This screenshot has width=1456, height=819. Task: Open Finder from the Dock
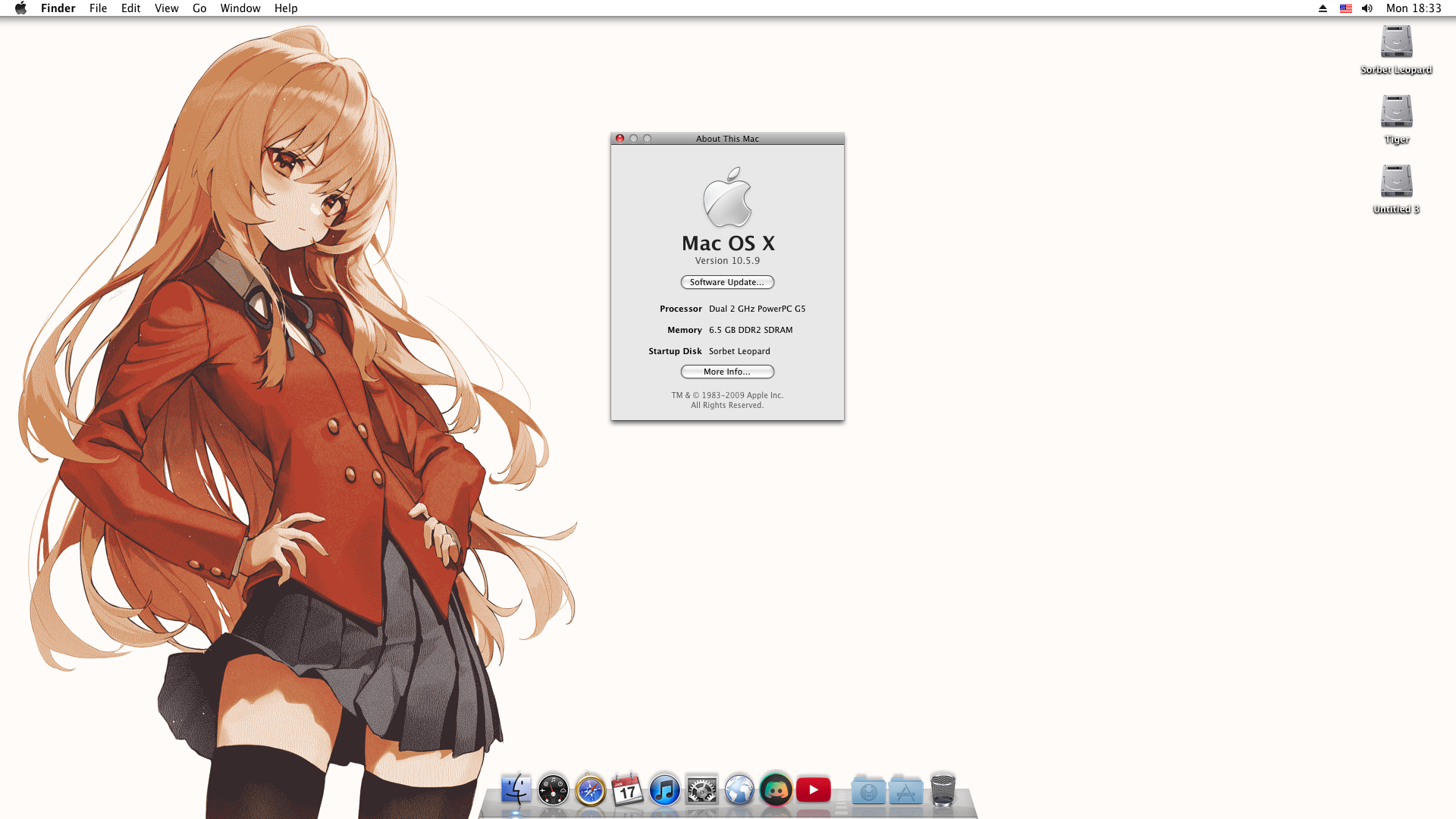(516, 789)
